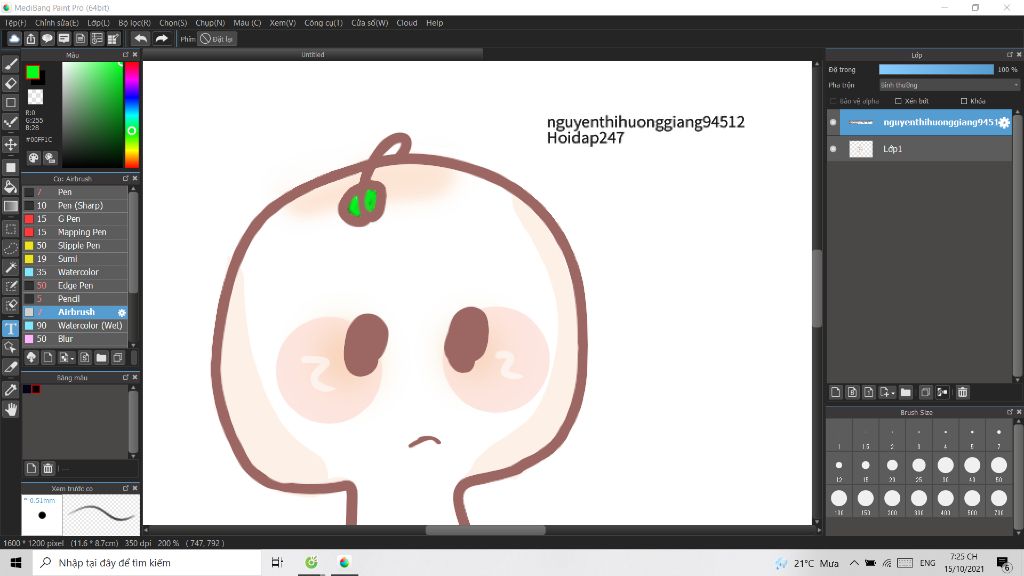Delete palette color with trash icon in Bảng màu
Screen dimensions: 1024x576
point(48,468)
